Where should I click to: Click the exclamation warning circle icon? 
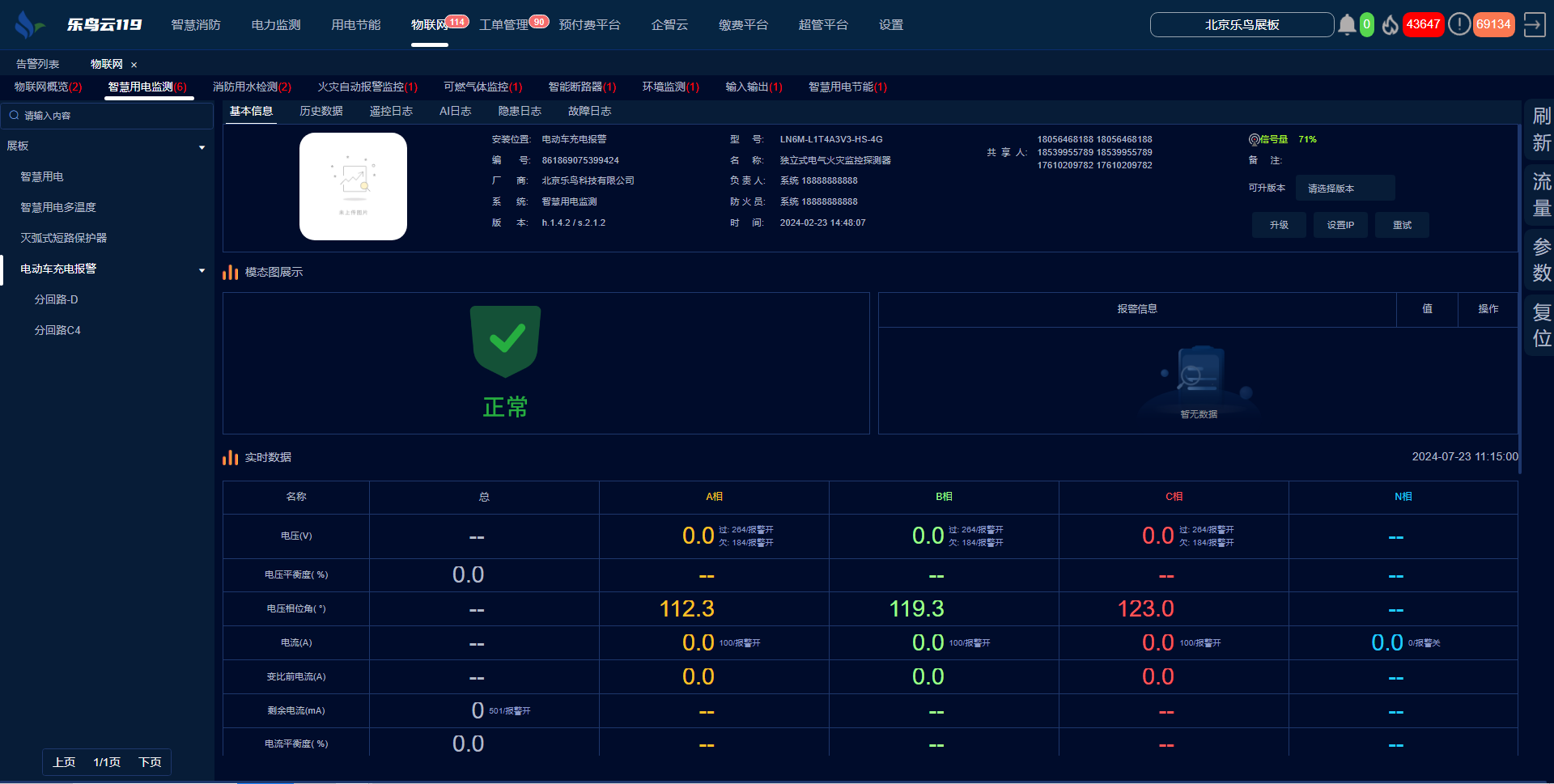(1458, 24)
